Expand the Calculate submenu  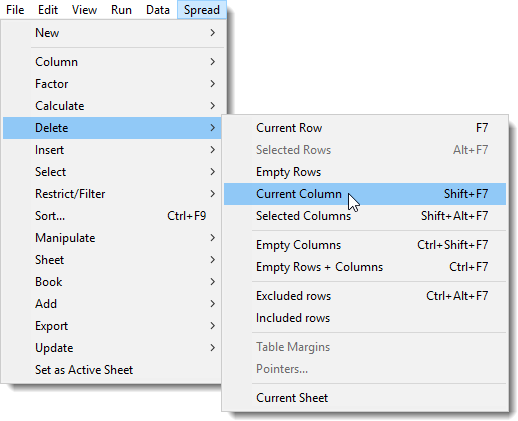point(113,106)
